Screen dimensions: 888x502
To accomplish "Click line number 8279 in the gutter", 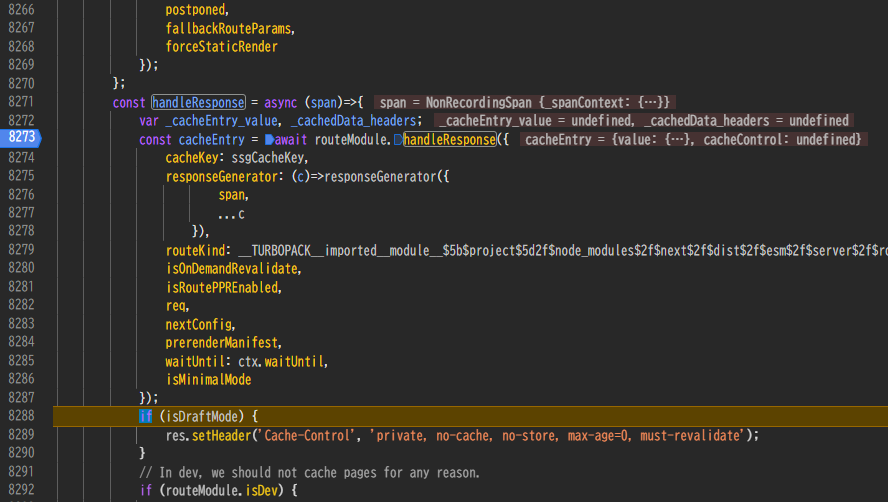I will pyautogui.click(x=21, y=250).
